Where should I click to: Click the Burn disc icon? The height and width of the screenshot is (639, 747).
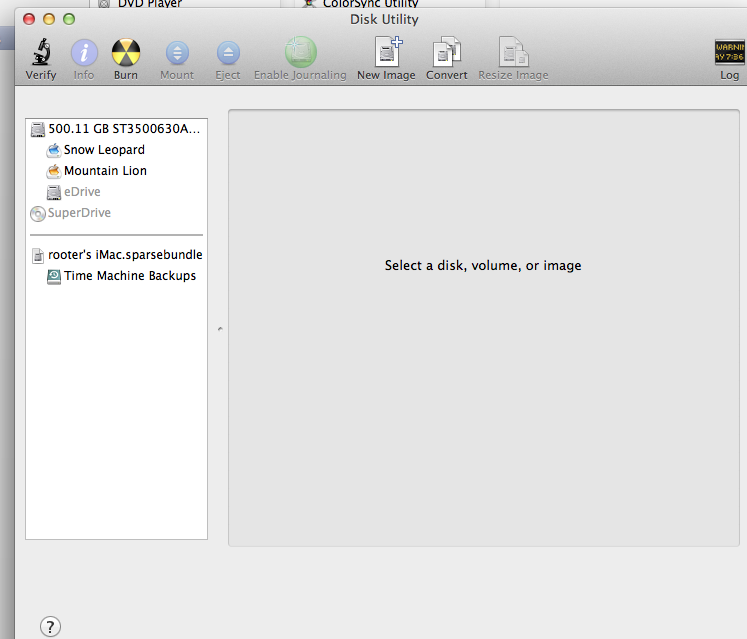click(126, 52)
